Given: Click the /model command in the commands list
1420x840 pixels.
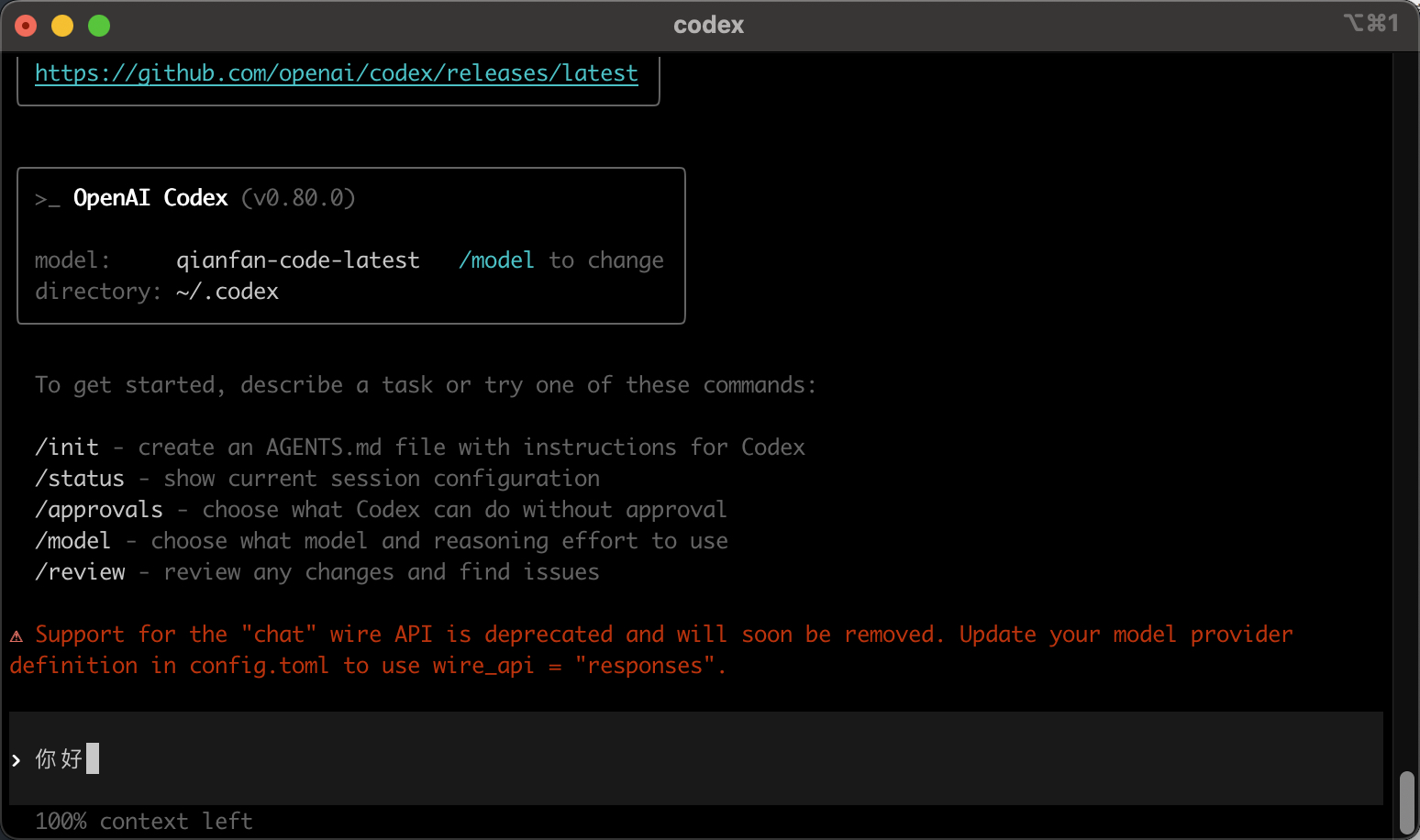Looking at the screenshot, I should [x=73, y=541].
